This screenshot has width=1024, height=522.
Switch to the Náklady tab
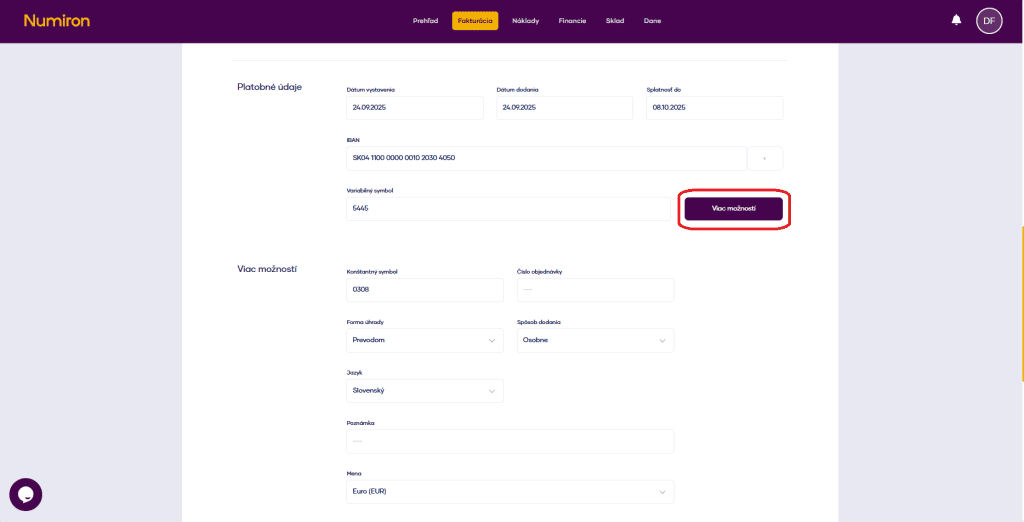[525, 21]
